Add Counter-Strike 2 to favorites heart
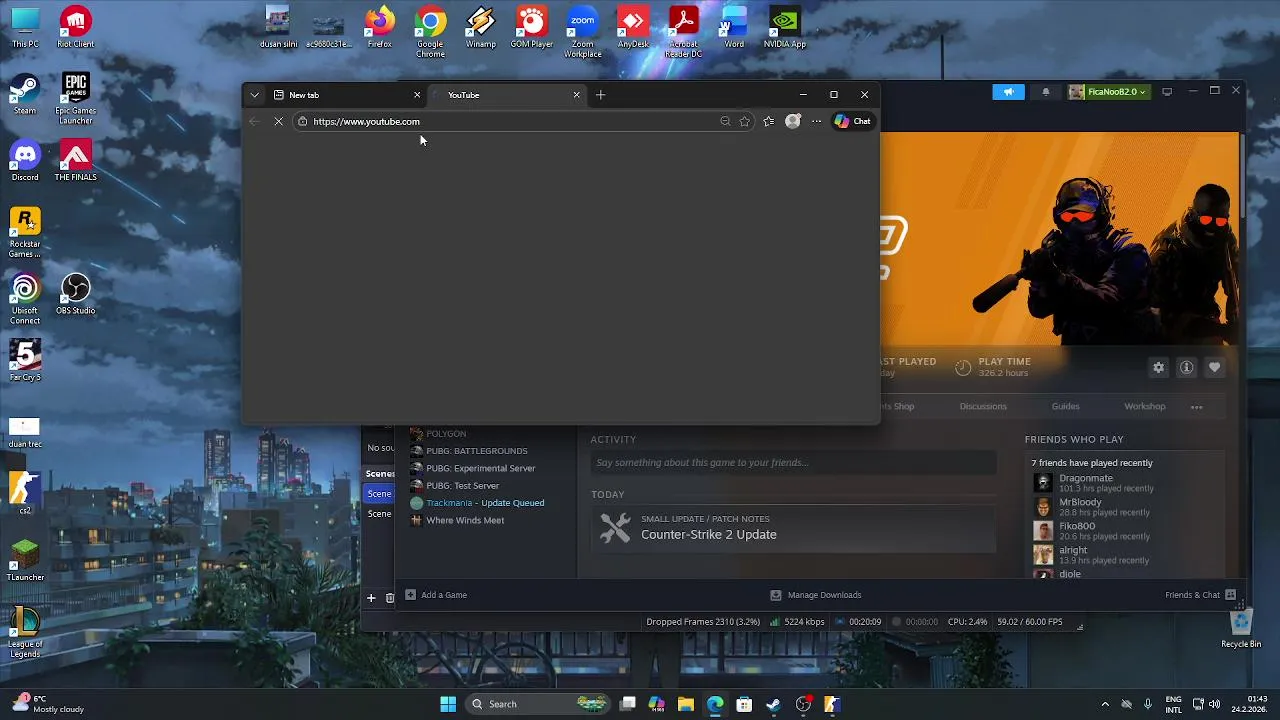 tap(1214, 367)
